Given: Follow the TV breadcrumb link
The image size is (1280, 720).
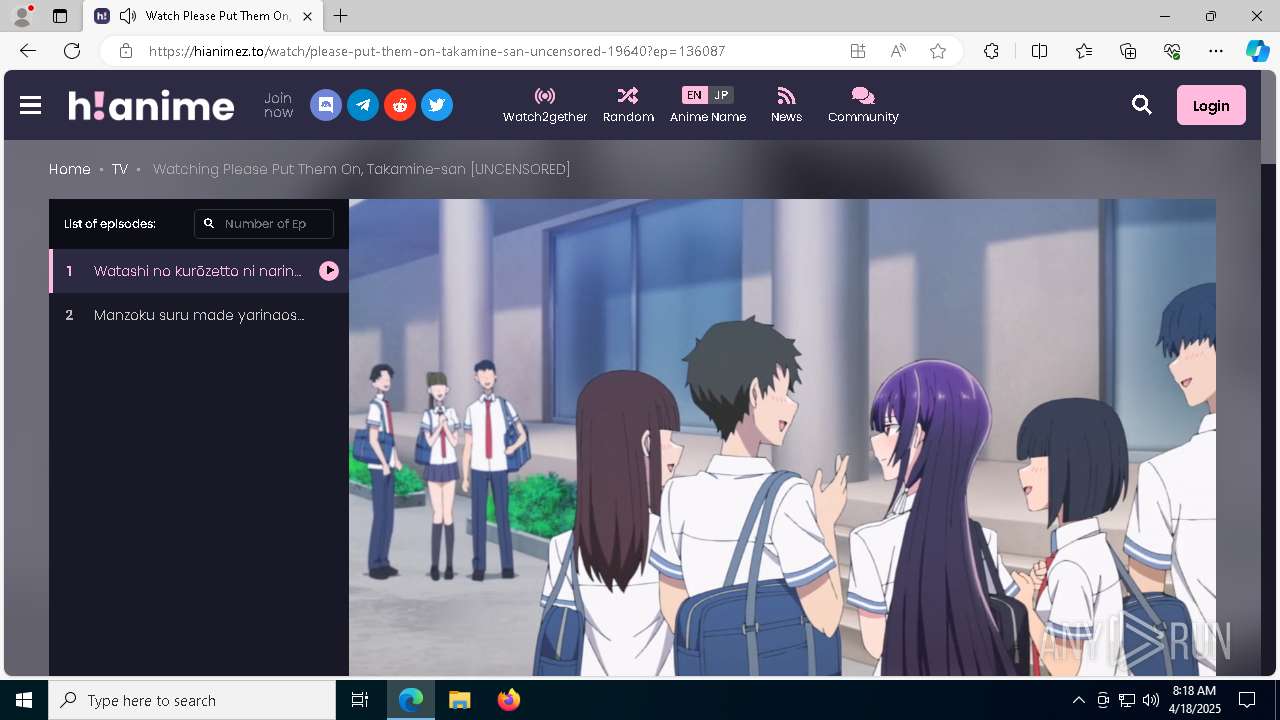Looking at the screenshot, I should pyautogui.click(x=120, y=169).
